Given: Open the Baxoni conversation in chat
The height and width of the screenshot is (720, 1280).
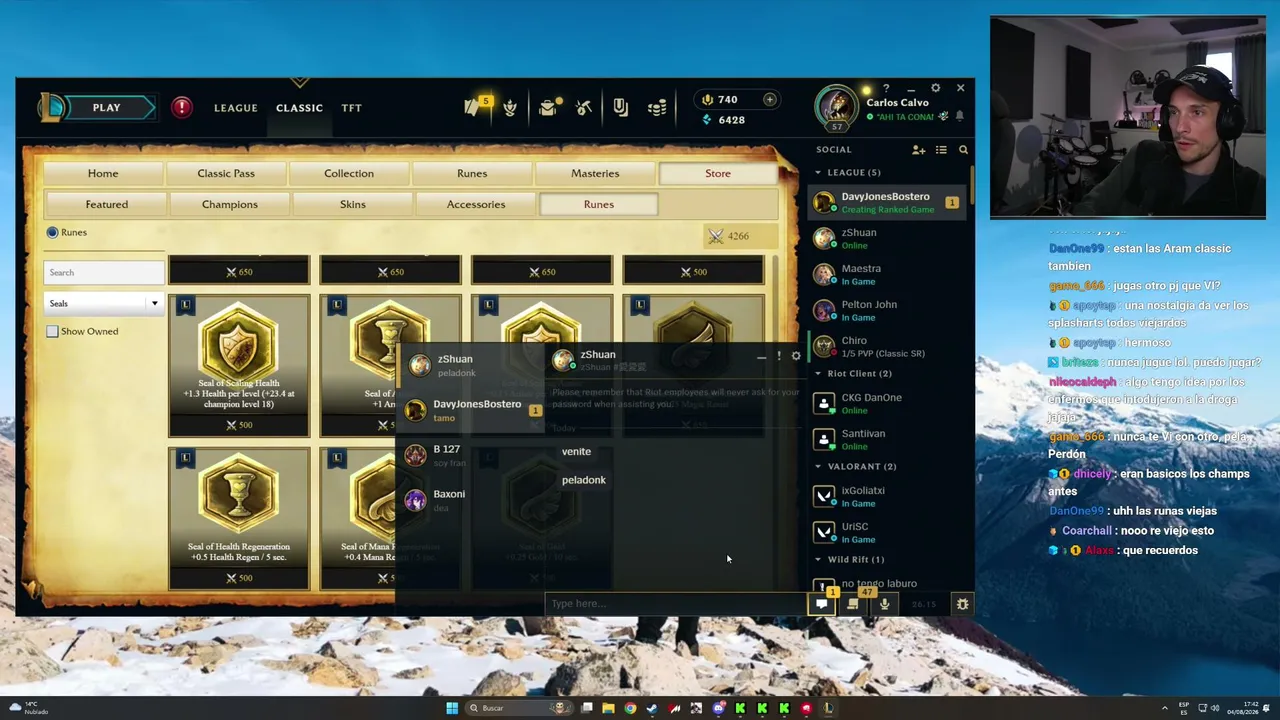Looking at the screenshot, I should (x=470, y=500).
